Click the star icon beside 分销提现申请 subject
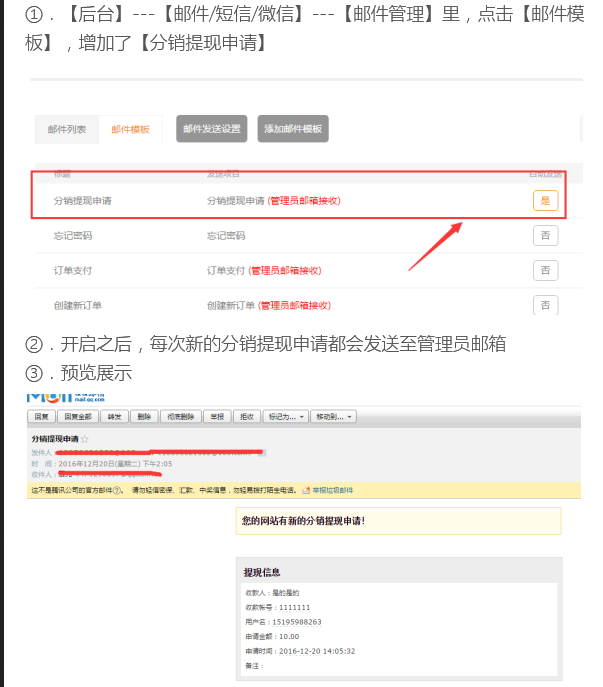Viewport: 603px width, 687px height. 85,439
